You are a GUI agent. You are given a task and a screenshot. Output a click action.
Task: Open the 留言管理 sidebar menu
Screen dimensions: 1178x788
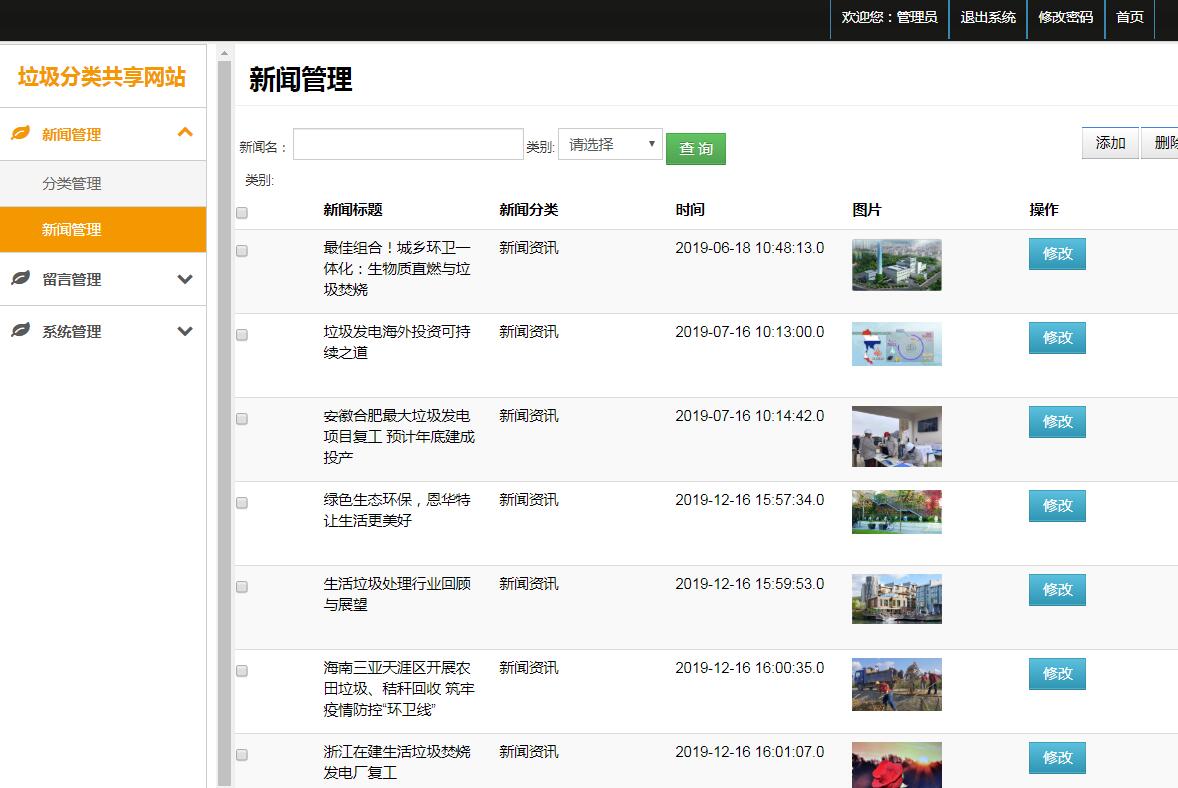click(103, 279)
